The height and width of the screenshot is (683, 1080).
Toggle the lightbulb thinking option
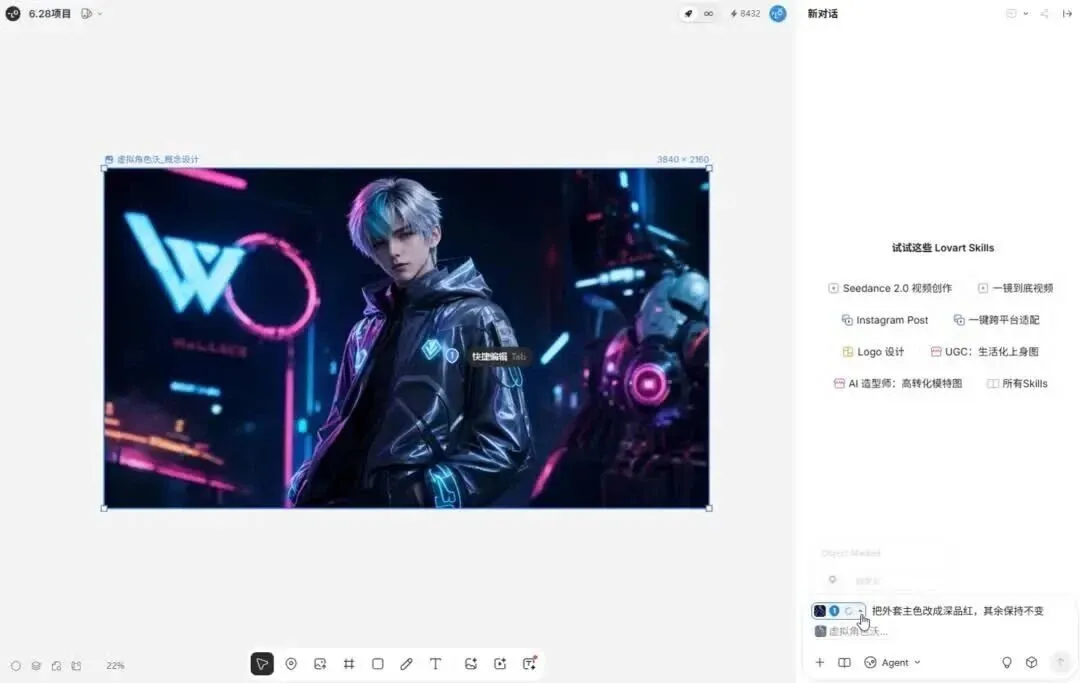[1007, 662]
